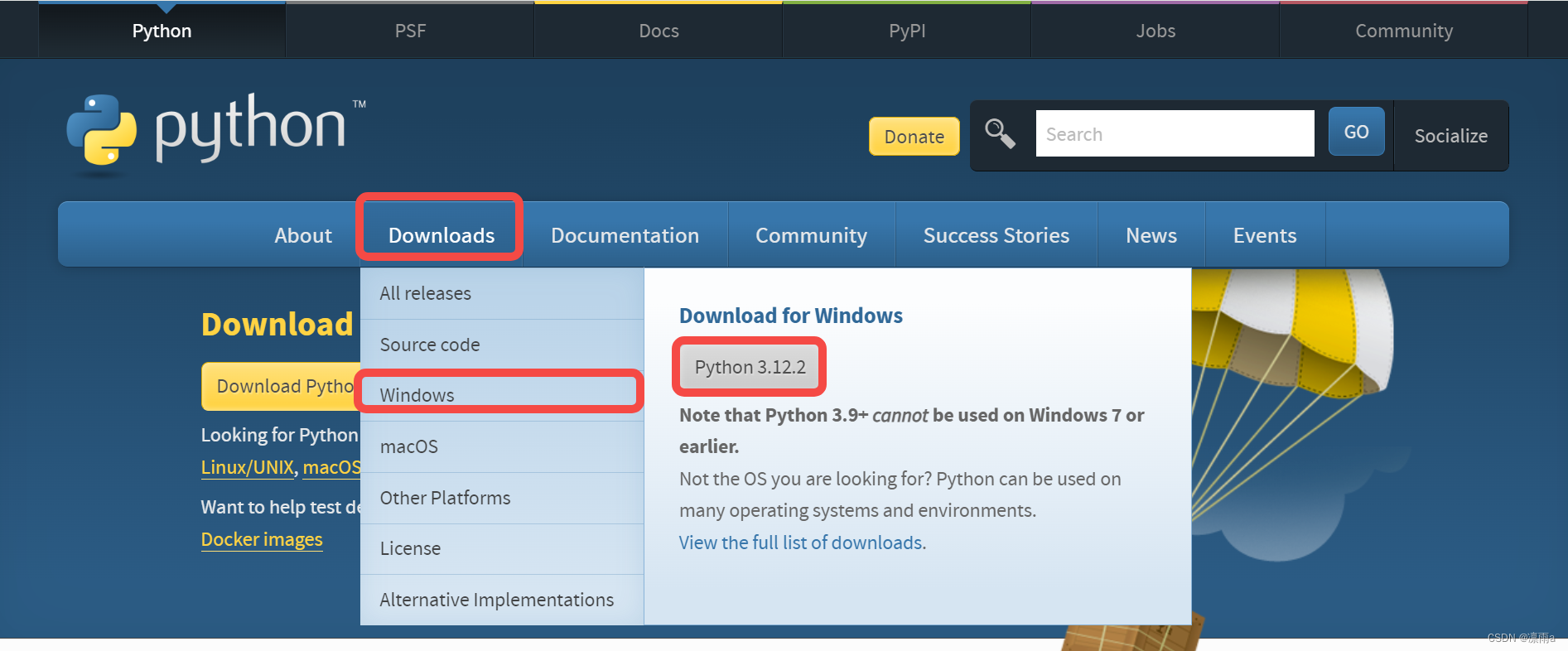Select License menu entry
This screenshot has width=1568, height=651.
coord(502,548)
